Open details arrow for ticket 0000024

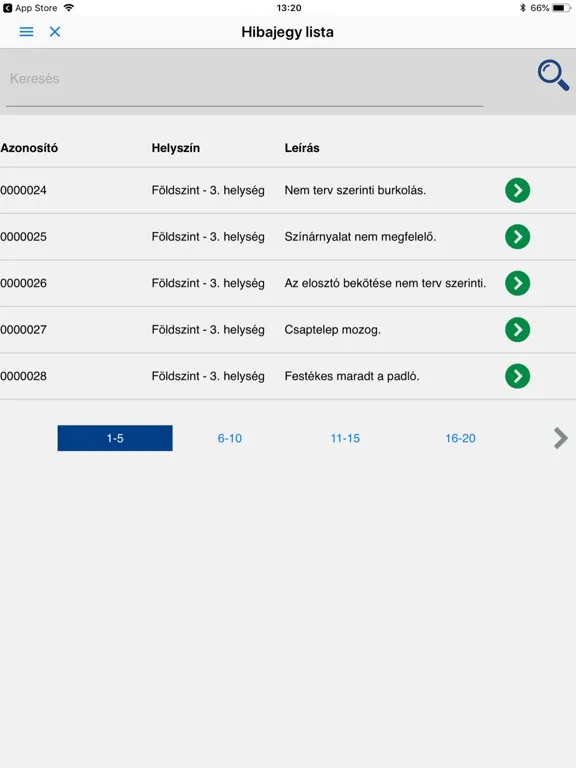point(517,190)
